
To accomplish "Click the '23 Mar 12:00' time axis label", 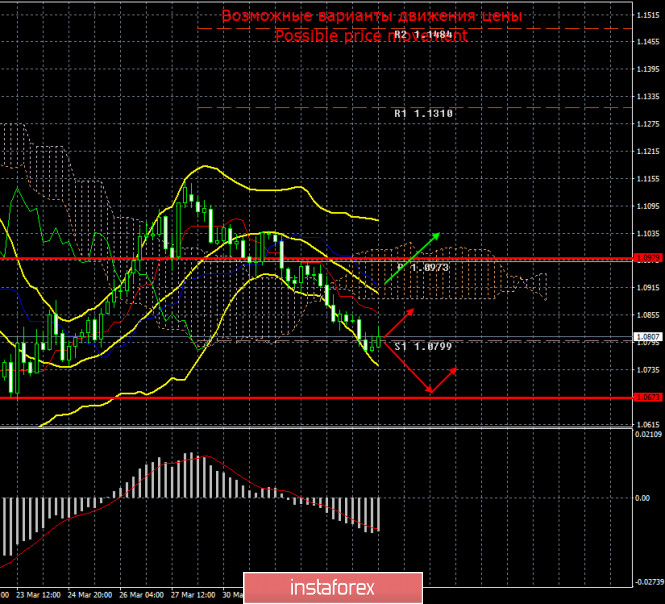I will (x=38, y=595).
